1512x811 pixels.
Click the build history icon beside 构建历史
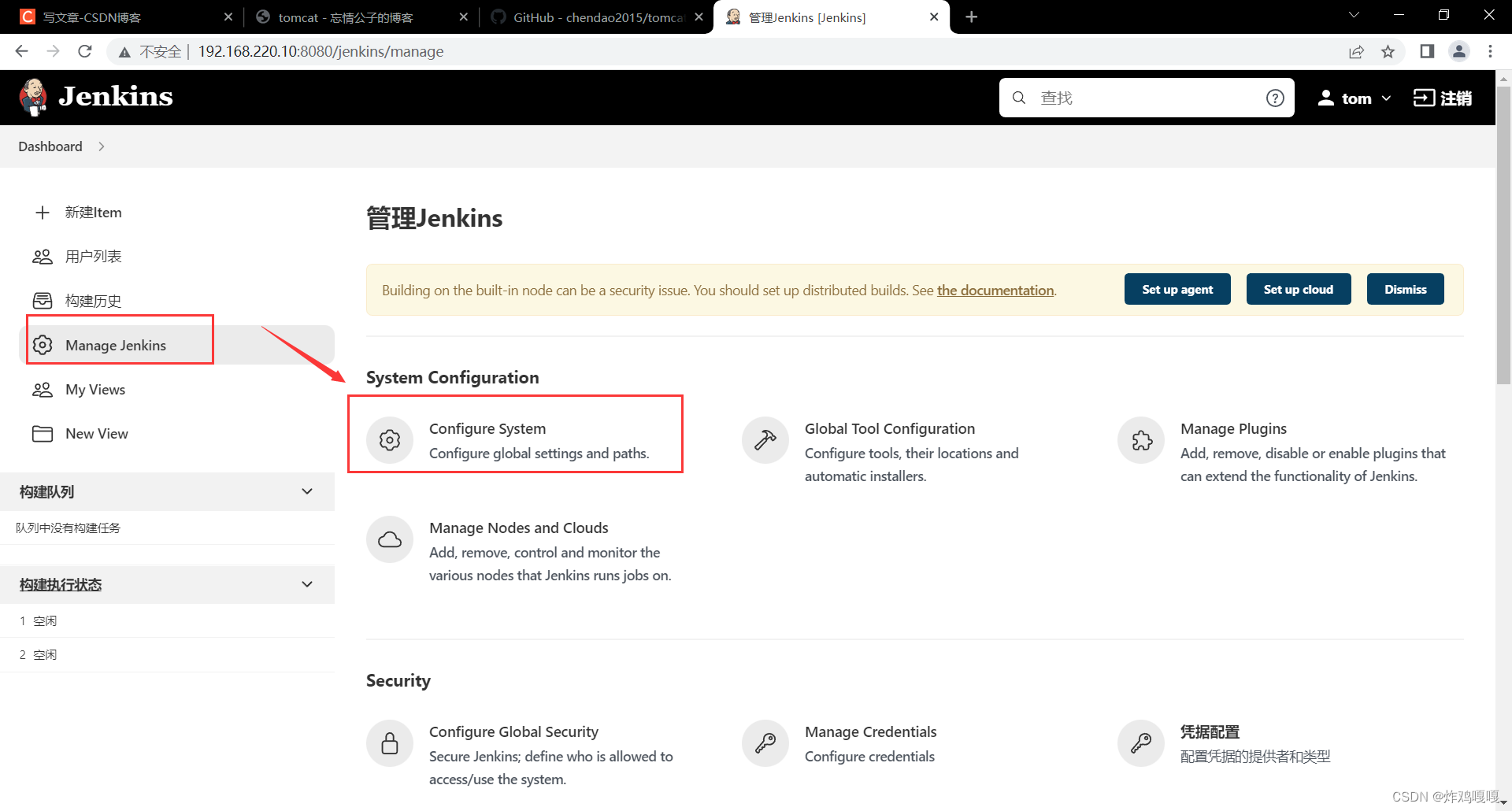click(43, 301)
